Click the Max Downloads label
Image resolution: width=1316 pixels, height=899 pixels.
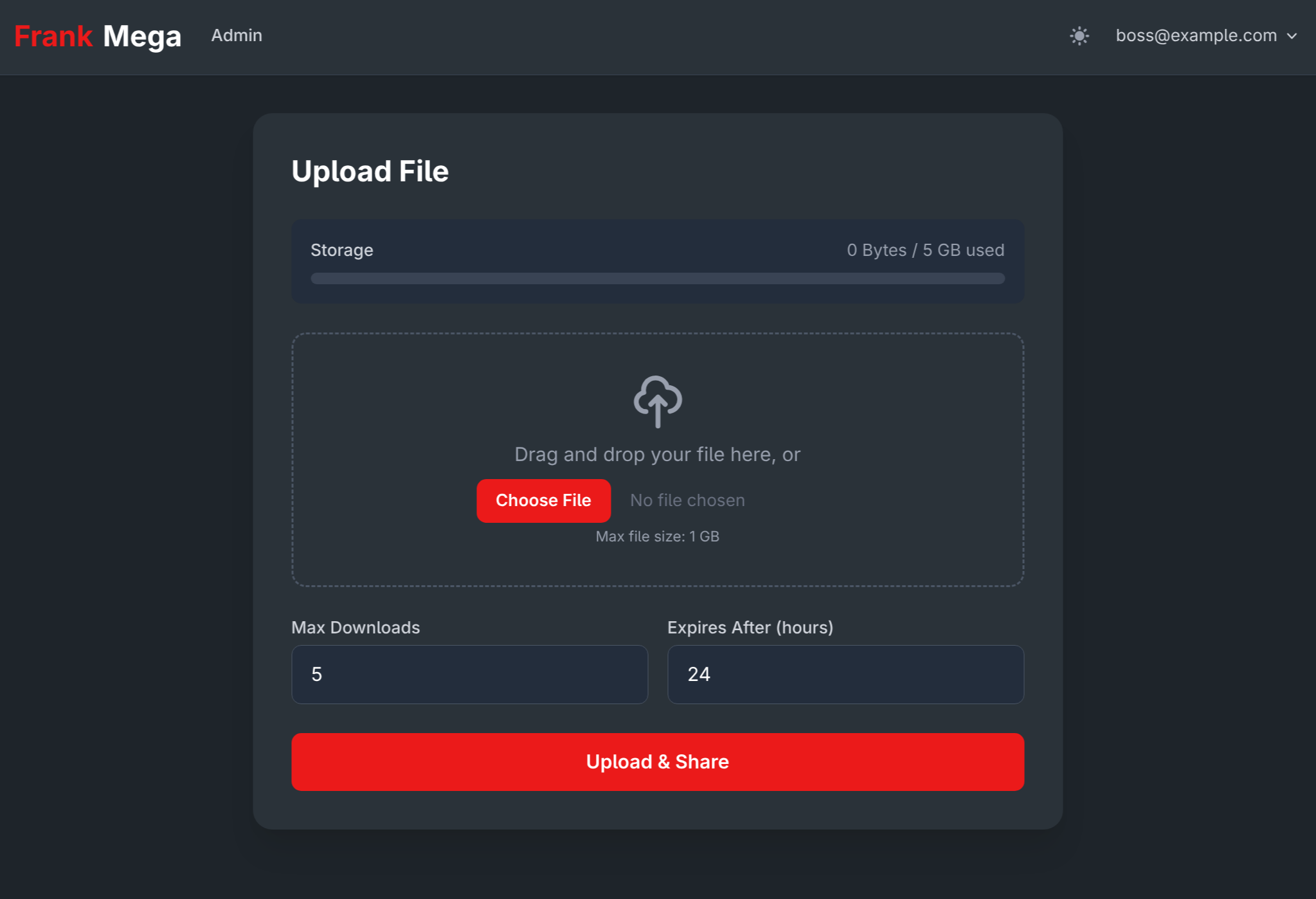pyautogui.click(x=356, y=628)
